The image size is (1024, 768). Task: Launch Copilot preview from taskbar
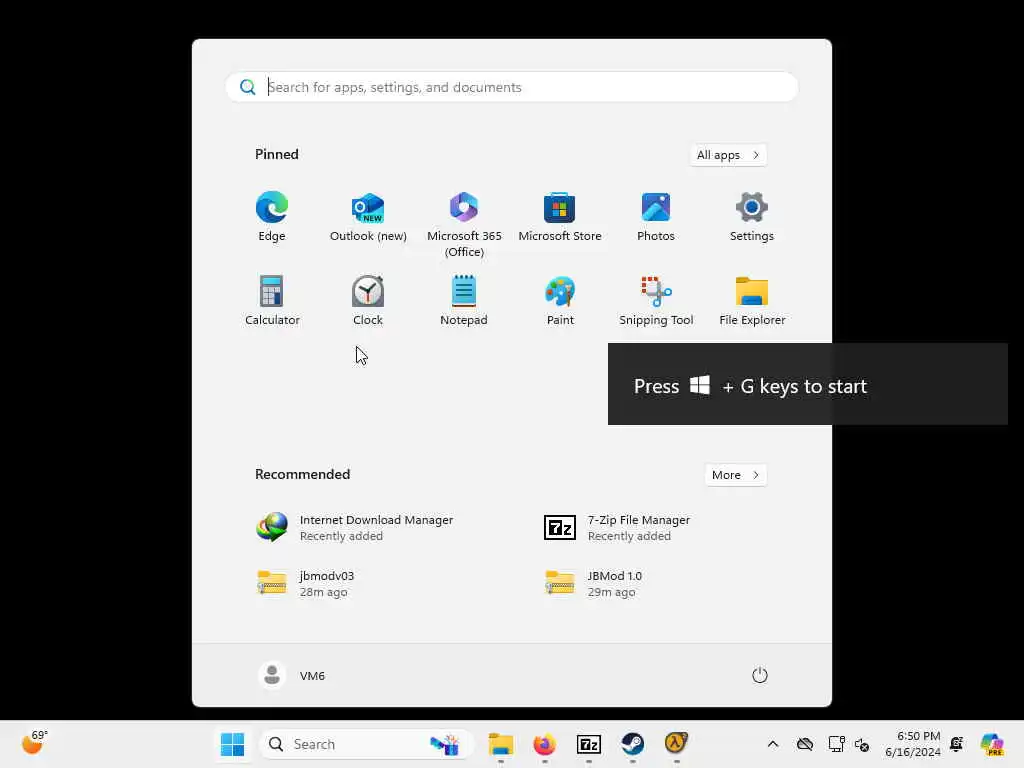click(x=992, y=744)
